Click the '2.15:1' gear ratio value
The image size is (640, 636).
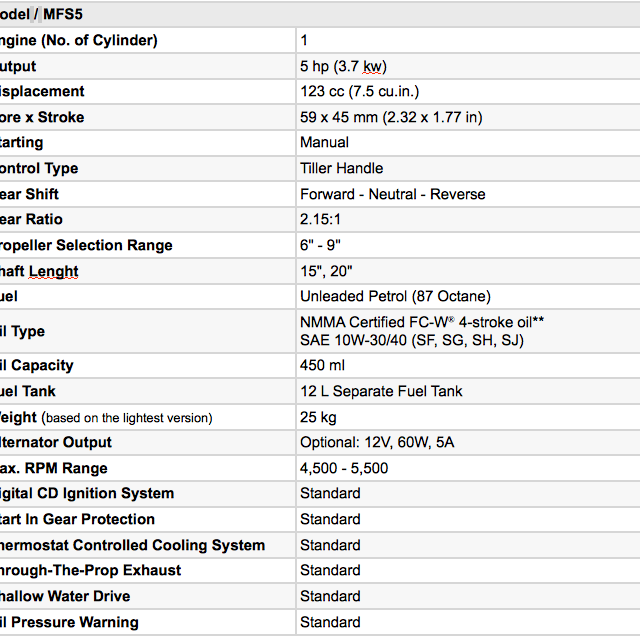(x=320, y=220)
